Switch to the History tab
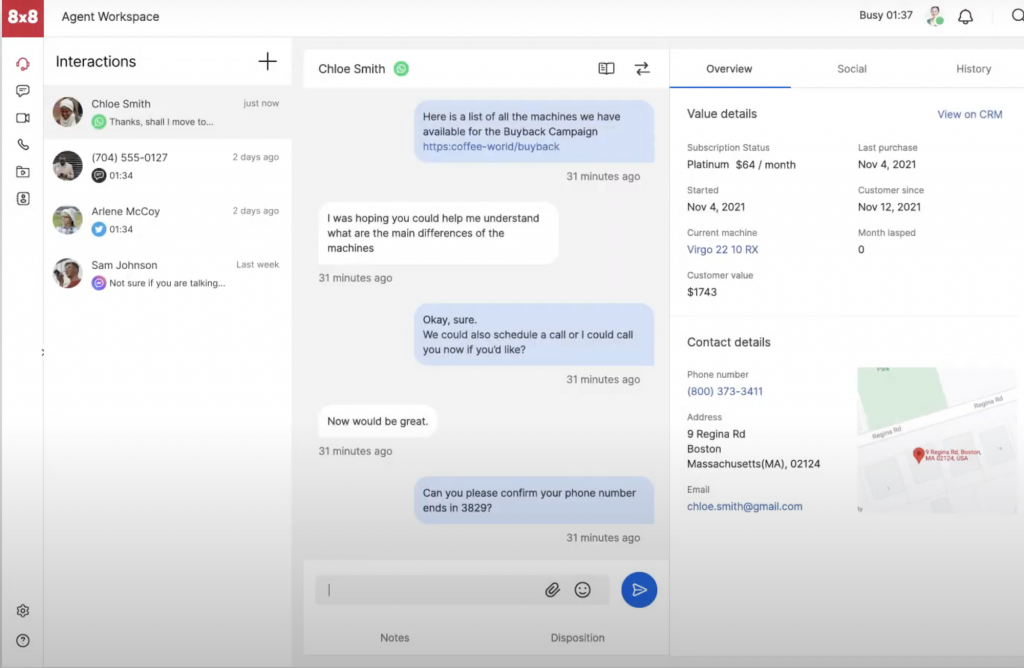This screenshot has width=1024, height=668. point(972,69)
